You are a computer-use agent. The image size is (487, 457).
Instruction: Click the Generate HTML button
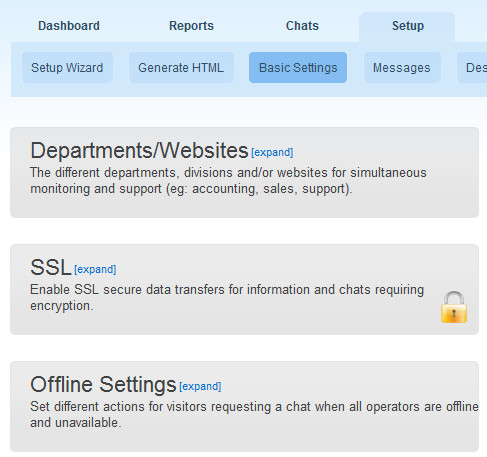pos(181,68)
